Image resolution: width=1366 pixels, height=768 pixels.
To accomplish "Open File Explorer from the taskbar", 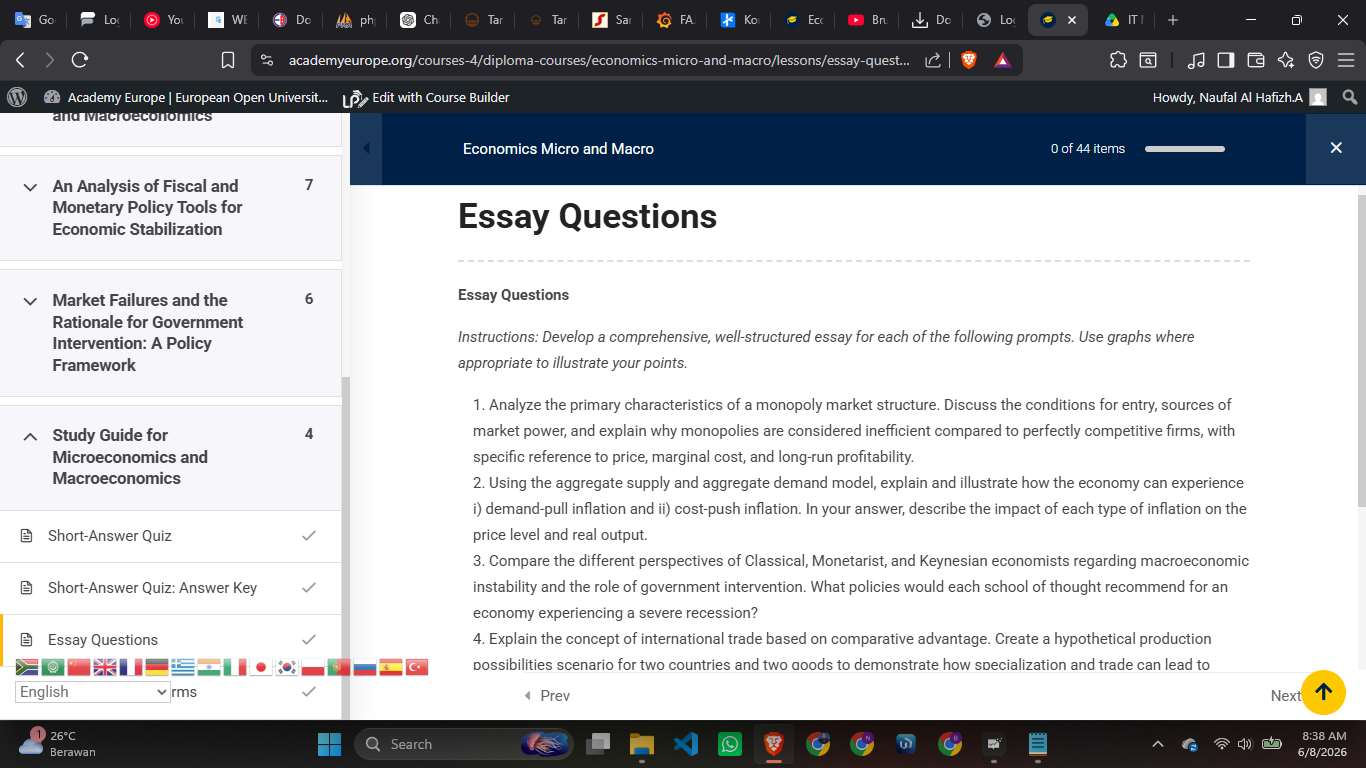I will click(x=641, y=744).
